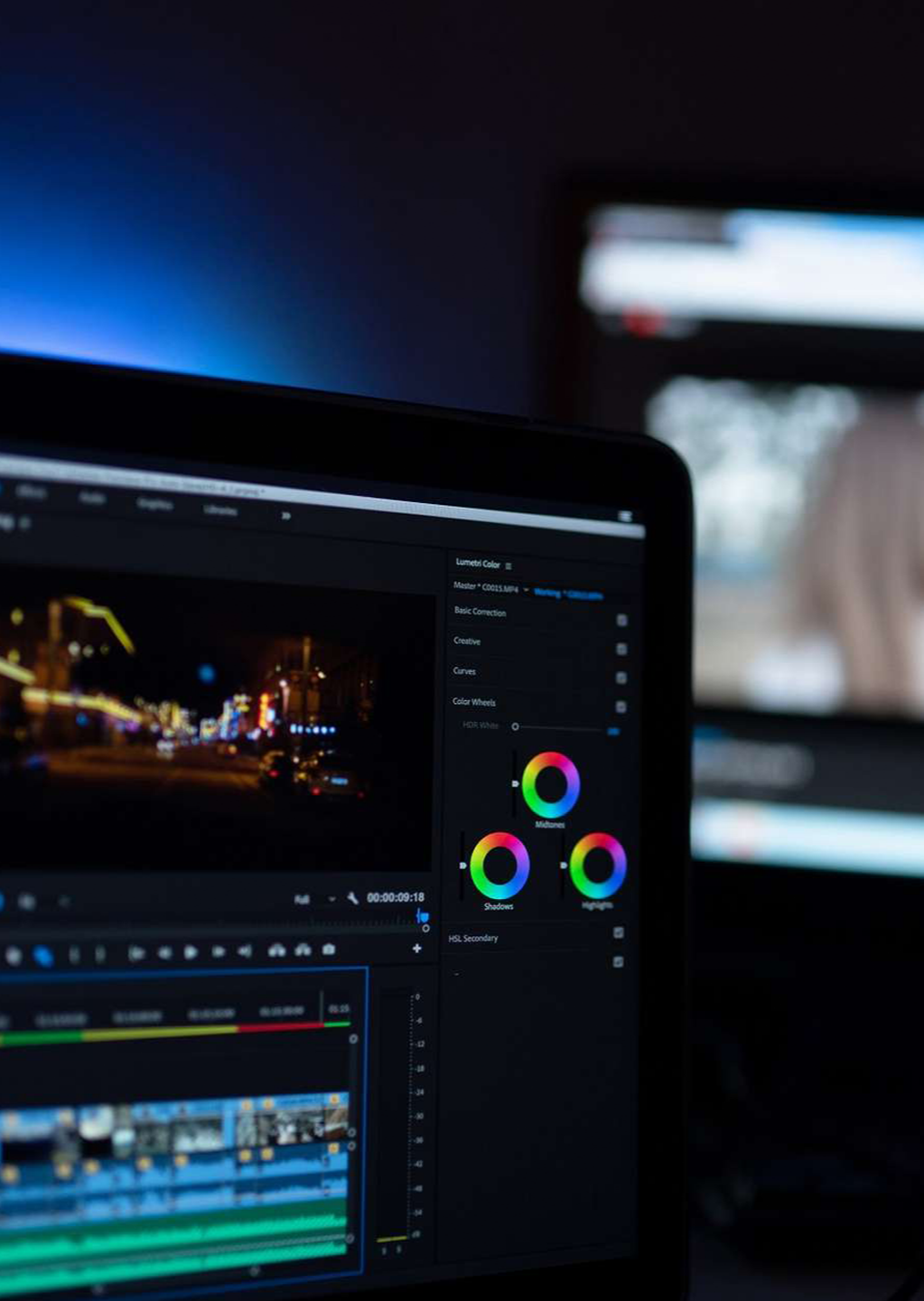Click the Go to In point button

pyautogui.click(x=136, y=953)
